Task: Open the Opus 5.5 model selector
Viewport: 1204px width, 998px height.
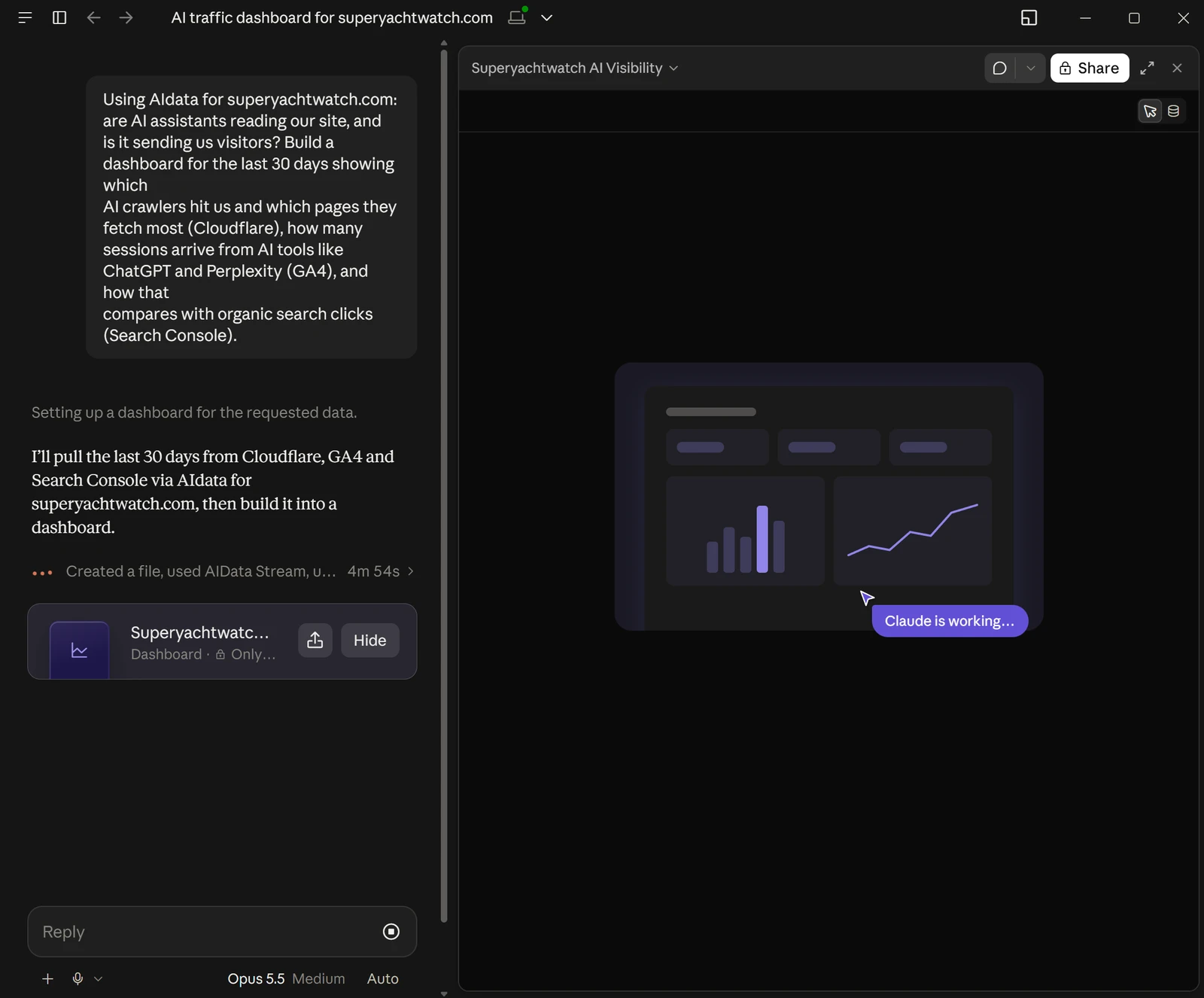Action: [256, 978]
